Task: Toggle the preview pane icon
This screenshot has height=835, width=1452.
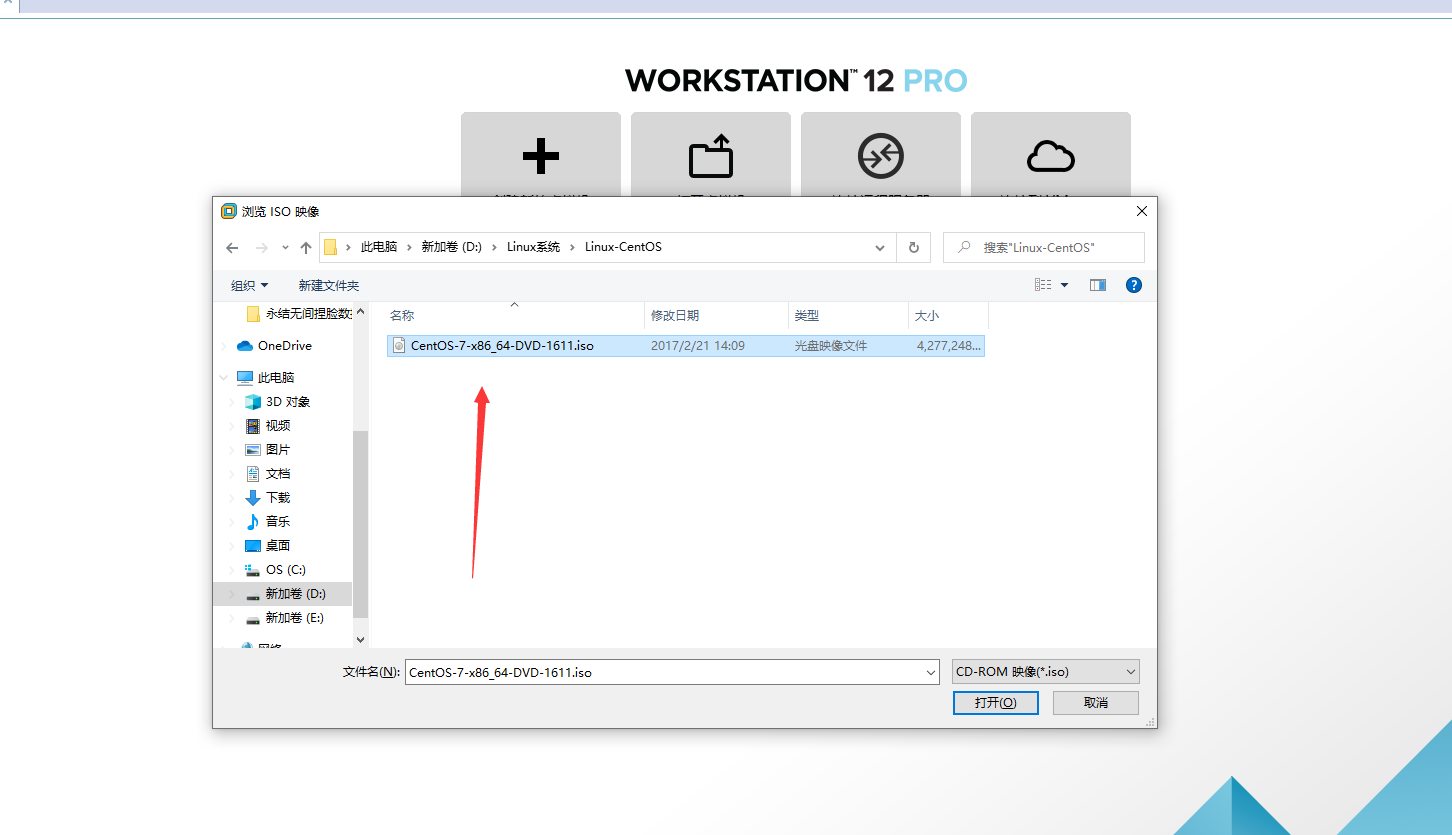Action: [x=1098, y=285]
